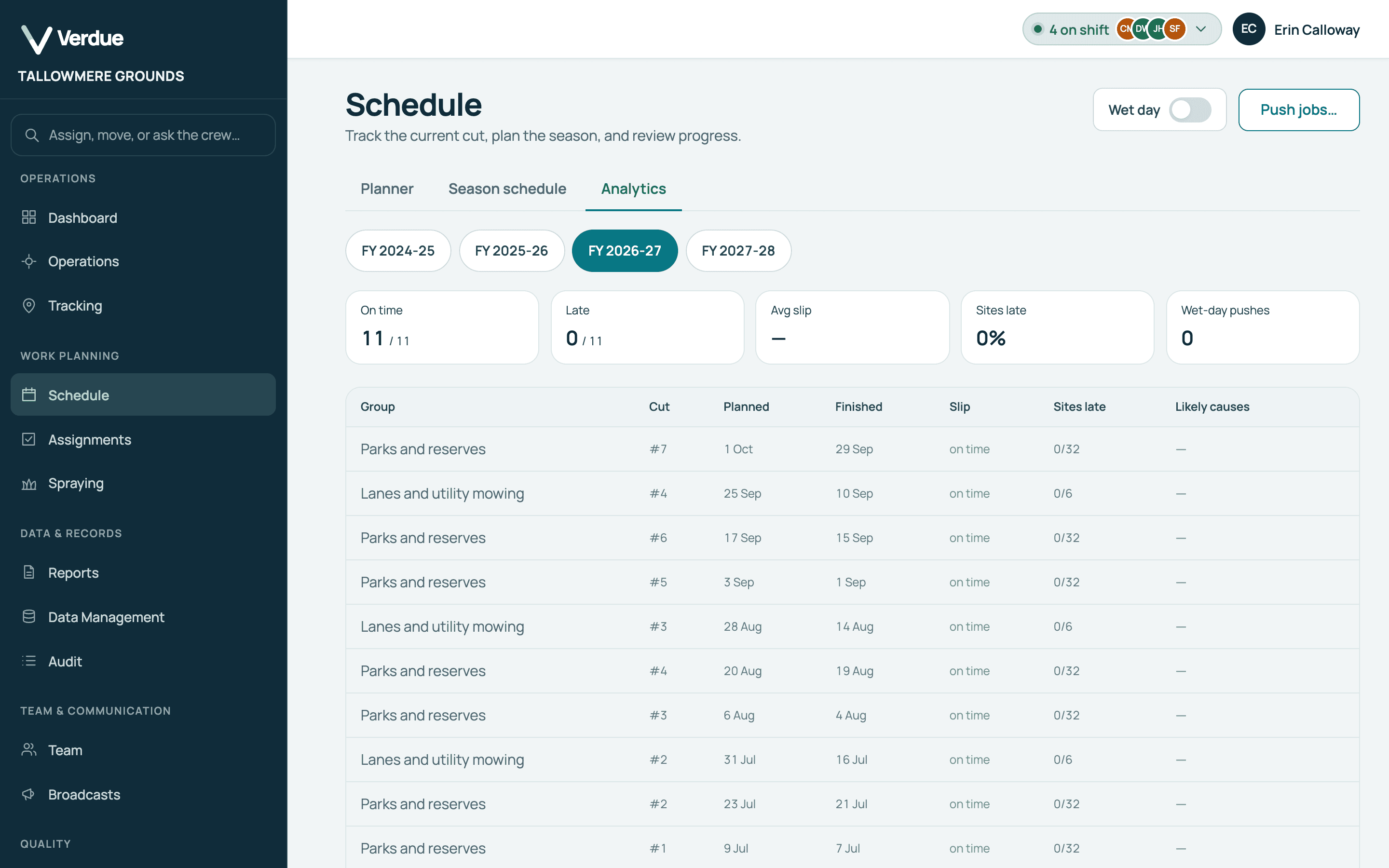The width and height of the screenshot is (1389, 868).
Task: Click the planned date 23 Jul
Action: coord(739,804)
